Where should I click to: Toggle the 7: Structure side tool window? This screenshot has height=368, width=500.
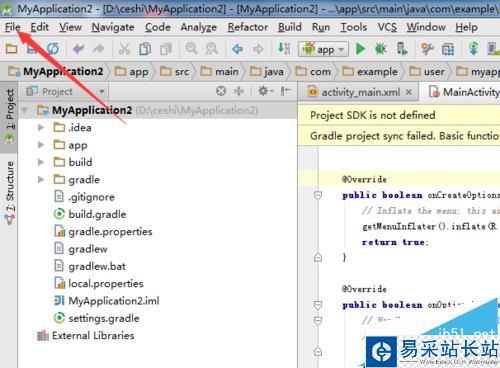pos(10,192)
